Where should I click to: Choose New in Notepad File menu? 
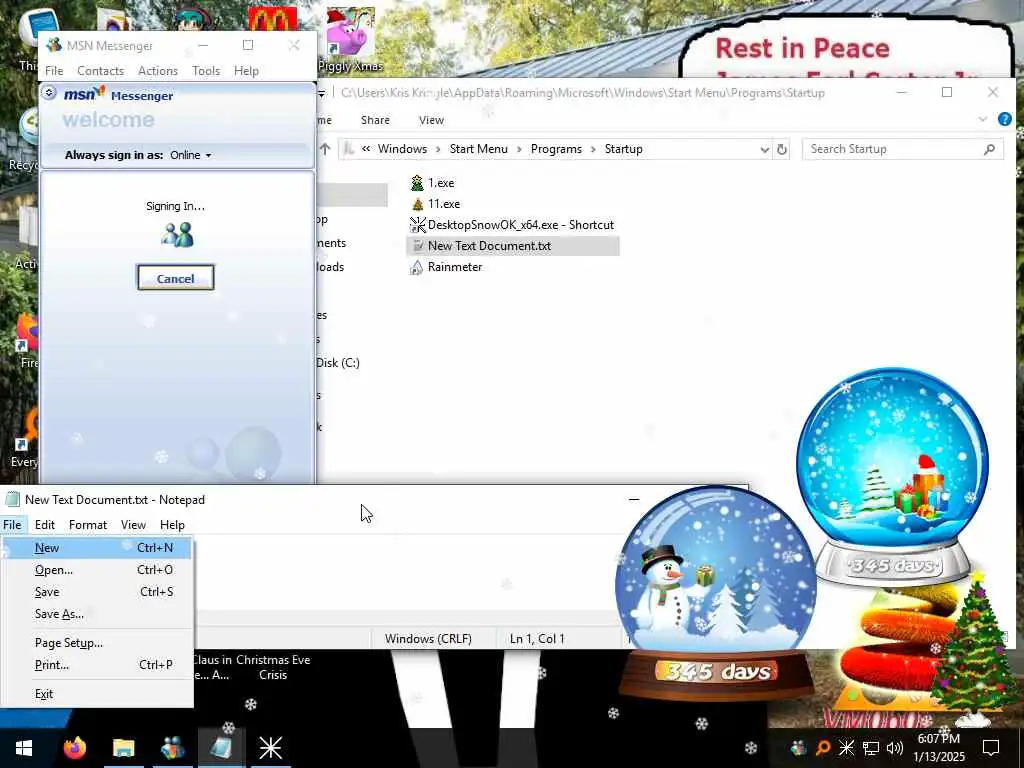click(x=97, y=548)
